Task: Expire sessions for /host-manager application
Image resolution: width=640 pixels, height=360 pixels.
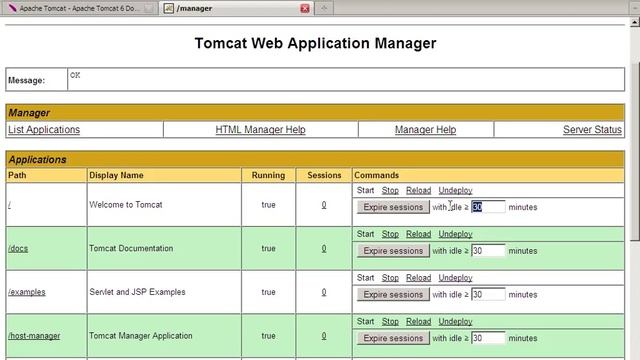Action: (x=393, y=338)
